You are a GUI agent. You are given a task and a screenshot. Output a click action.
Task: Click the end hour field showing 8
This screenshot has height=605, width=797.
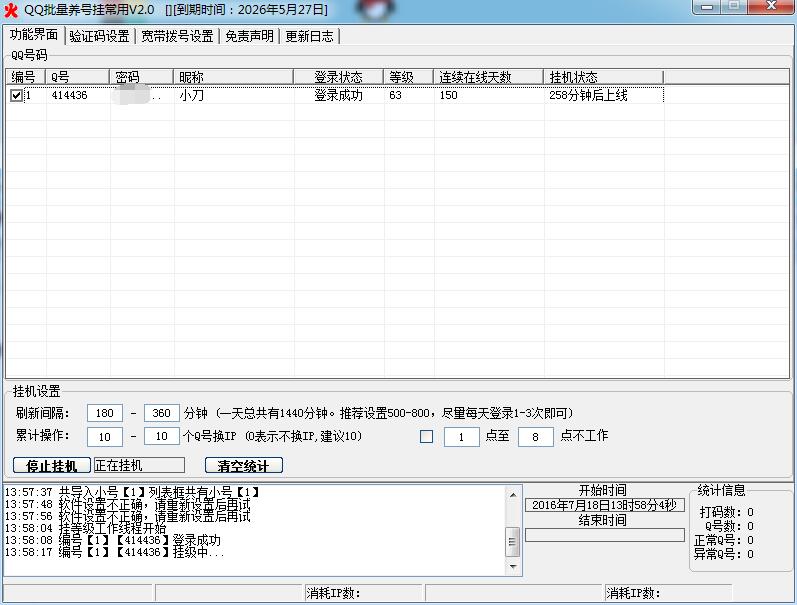(x=536, y=437)
